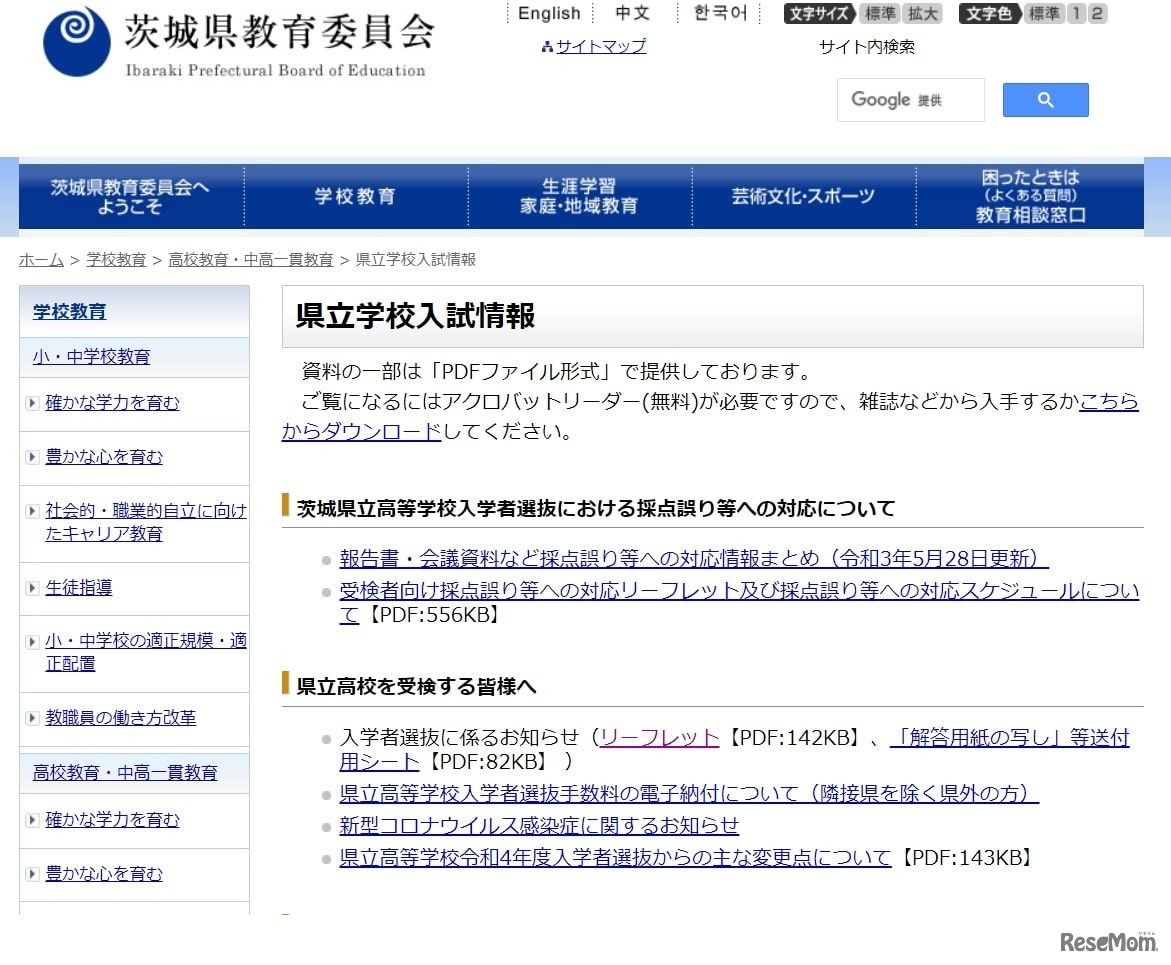This screenshot has width=1171, height=965.
Task: Click arrow beside 確かな学力を育む under 高校教育
Action: point(31,820)
